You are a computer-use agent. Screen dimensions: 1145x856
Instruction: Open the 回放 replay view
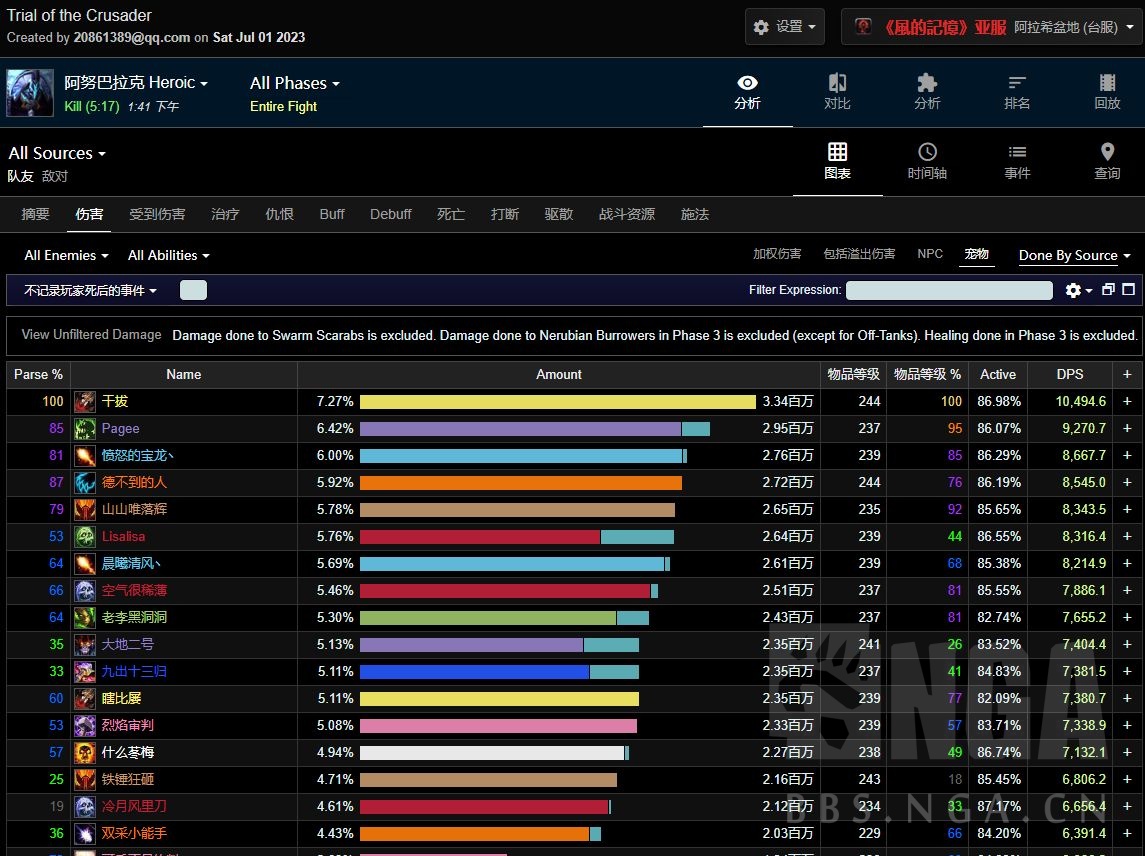[x=1107, y=92]
